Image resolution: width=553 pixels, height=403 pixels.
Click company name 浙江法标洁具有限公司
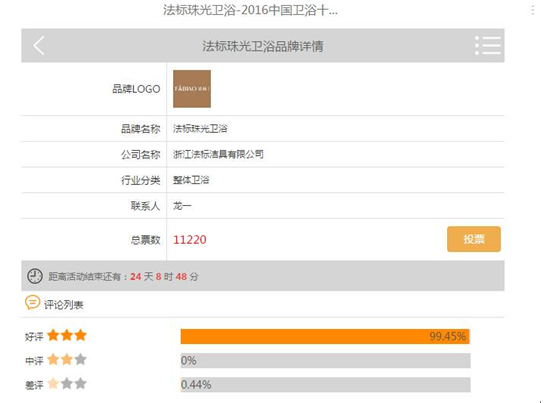pyautogui.click(x=218, y=154)
